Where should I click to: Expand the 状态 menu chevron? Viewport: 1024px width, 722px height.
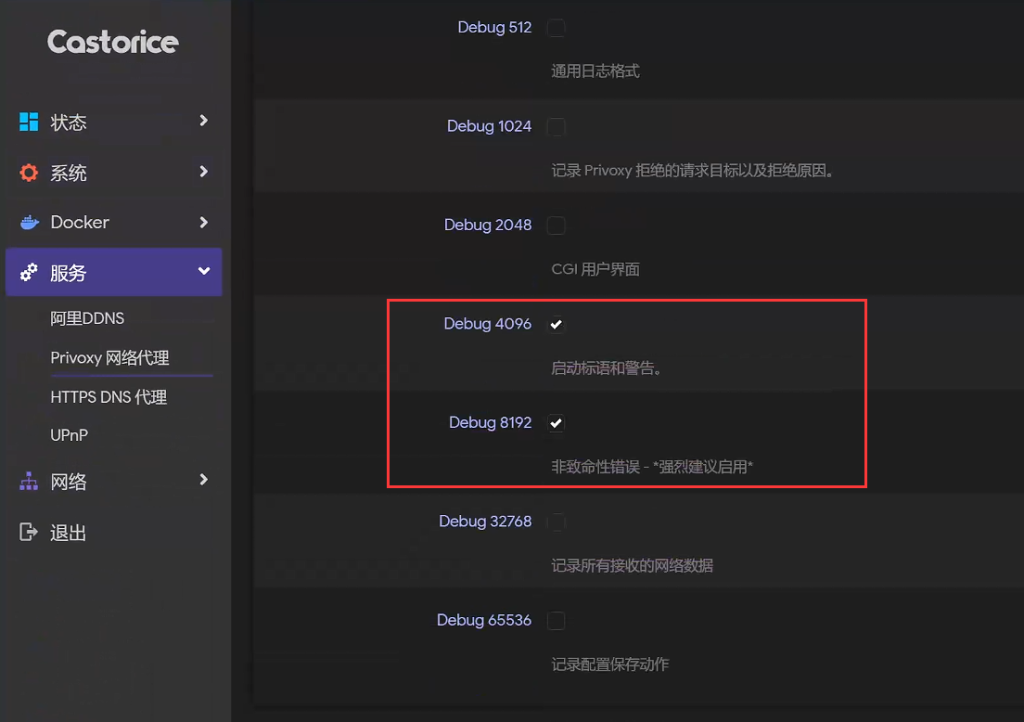tap(203, 121)
